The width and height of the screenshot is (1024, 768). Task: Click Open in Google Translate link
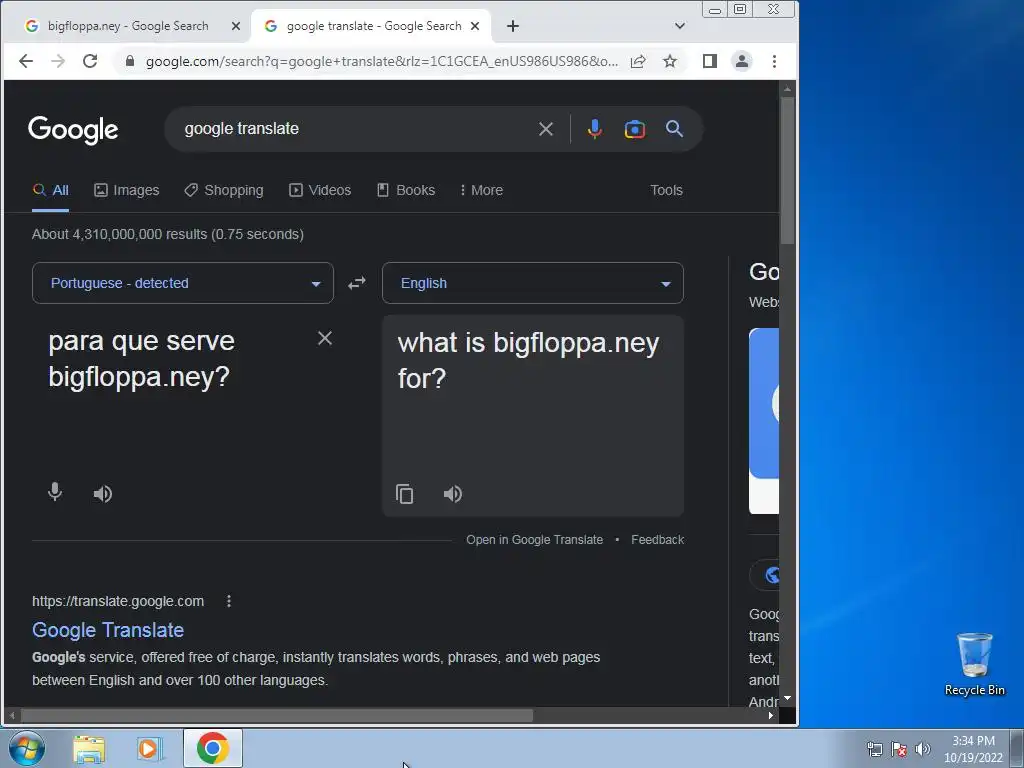pos(534,539)
